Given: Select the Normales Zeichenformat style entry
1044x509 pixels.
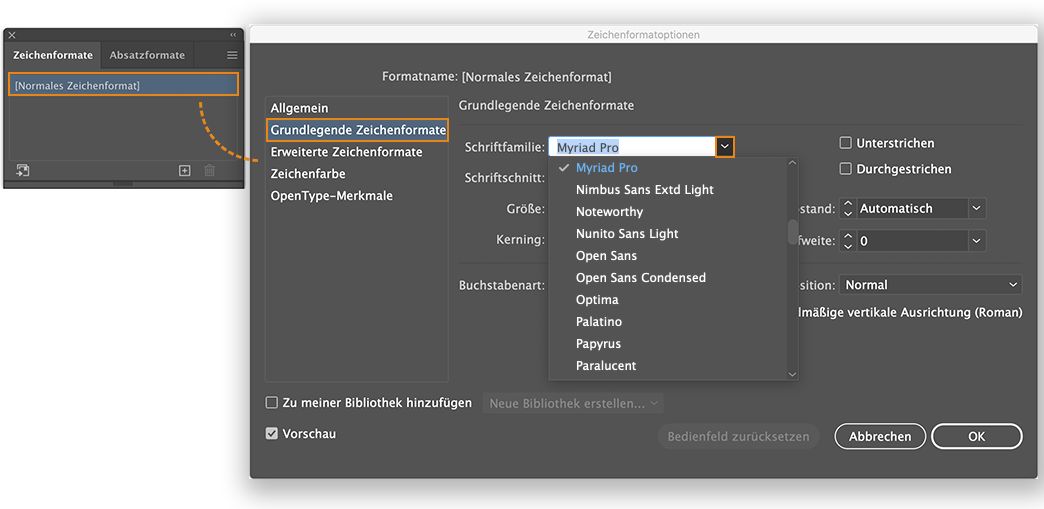Looking at the screenshot, I should (x=124, y=86).
